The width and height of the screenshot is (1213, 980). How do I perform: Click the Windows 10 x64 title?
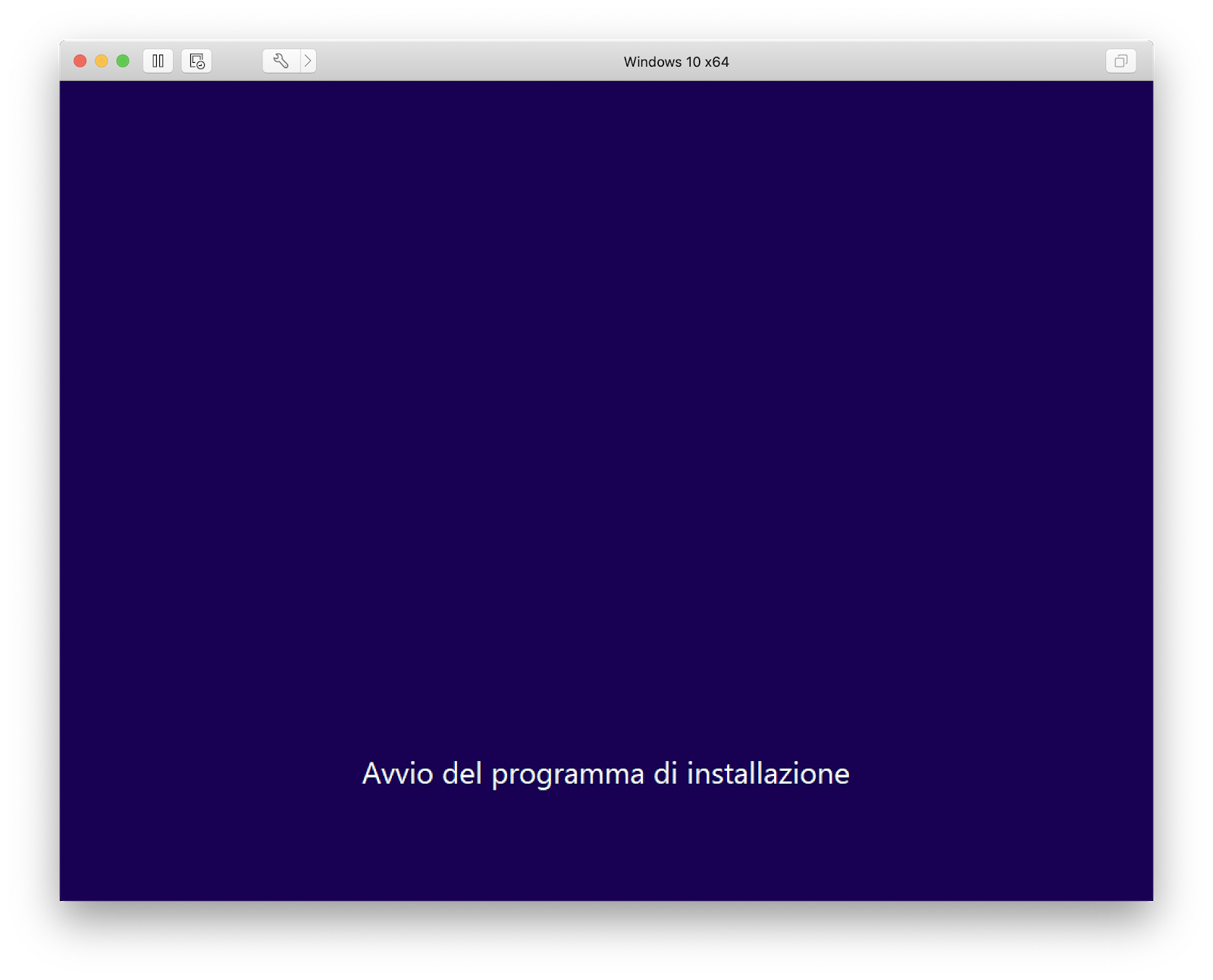click(x=676, y=61)
